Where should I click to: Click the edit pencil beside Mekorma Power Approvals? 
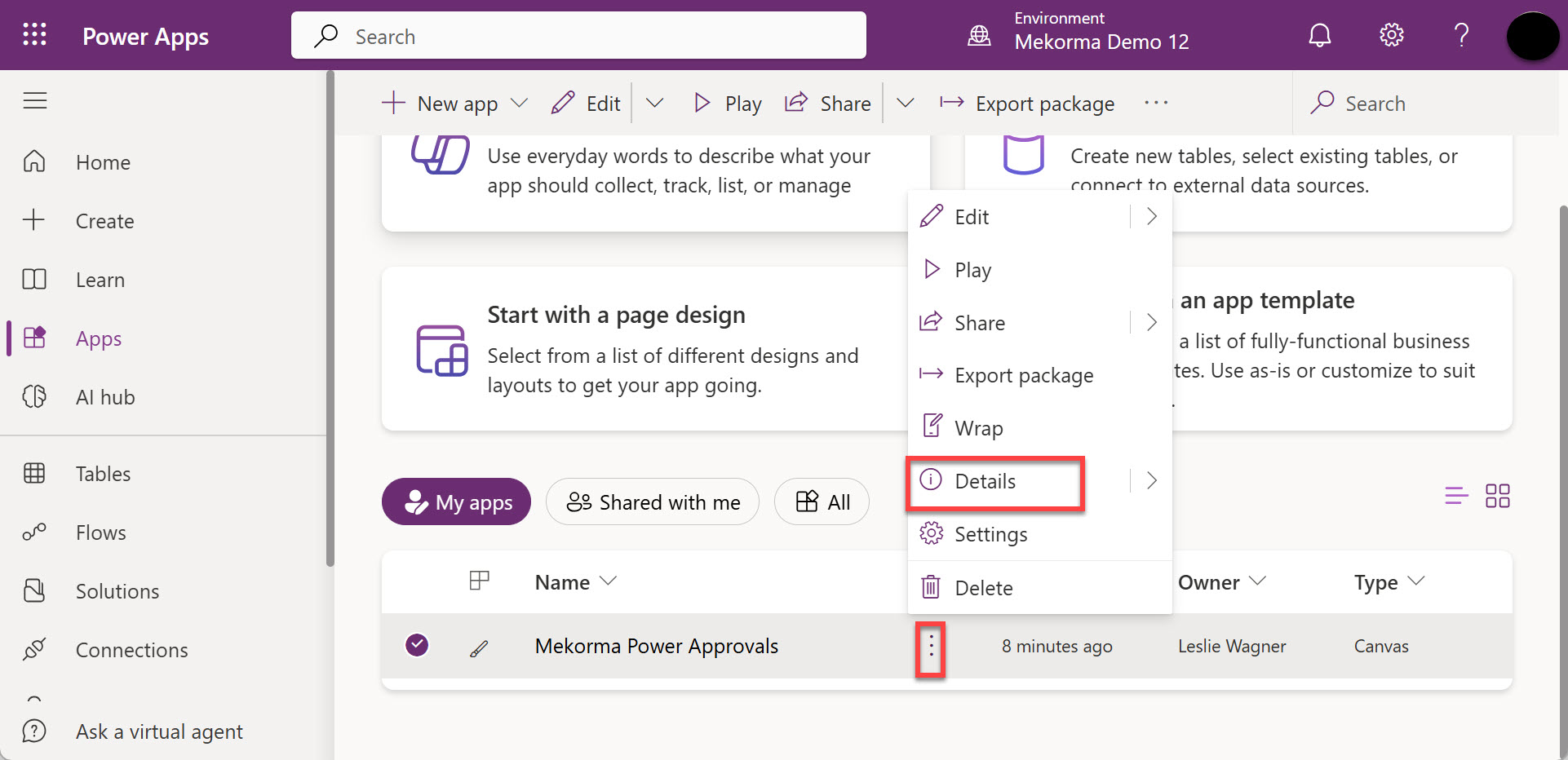[x=479, y=648]
